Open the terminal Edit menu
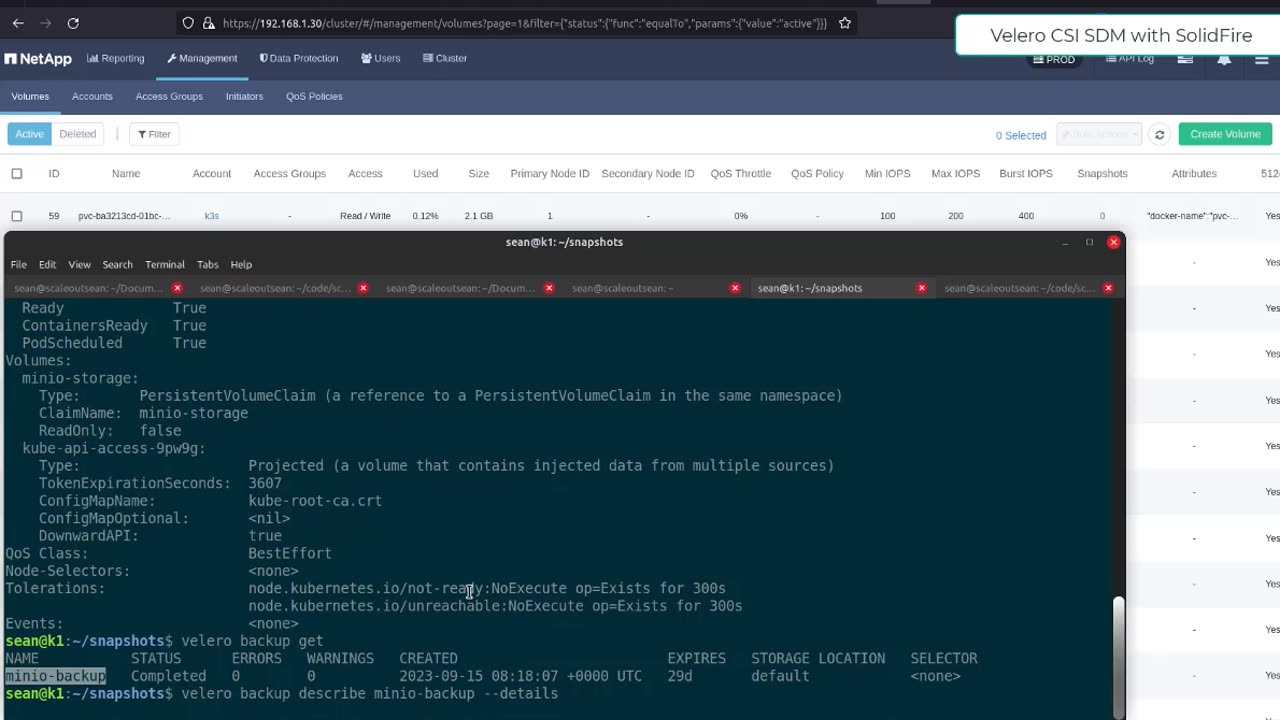The height and width of the screenshot is (720, 1280). (x=47, y=265)
